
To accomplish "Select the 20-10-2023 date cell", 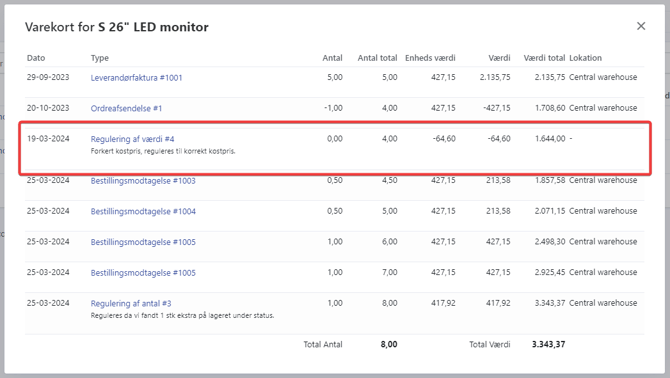I will click(48, 108).
